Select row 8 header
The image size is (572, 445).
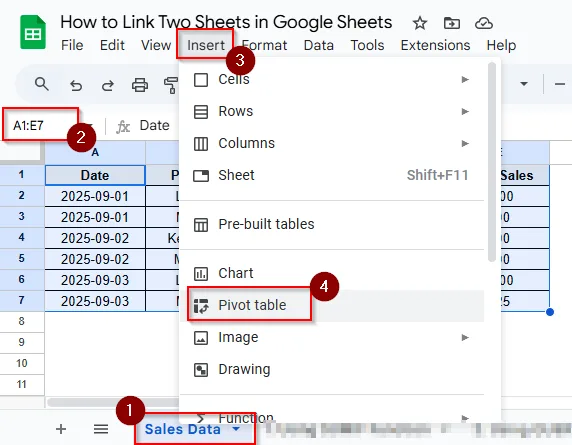pyautogui.click(x=22, y=321)
